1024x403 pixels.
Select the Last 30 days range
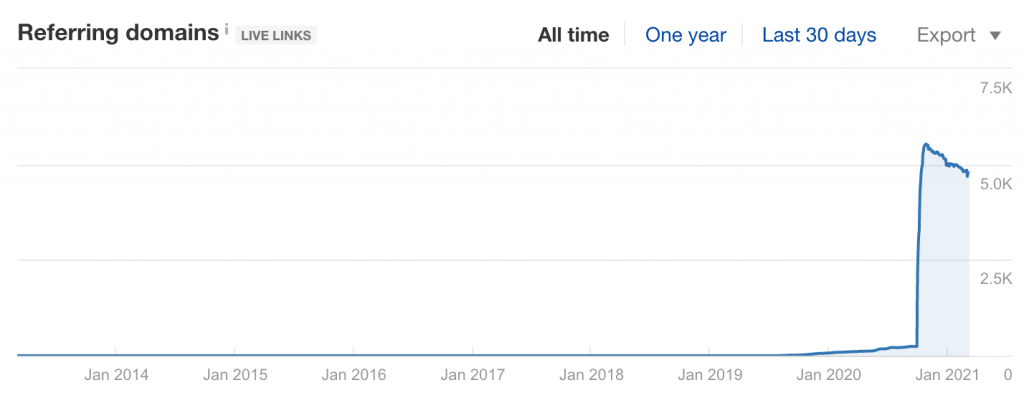819,35
